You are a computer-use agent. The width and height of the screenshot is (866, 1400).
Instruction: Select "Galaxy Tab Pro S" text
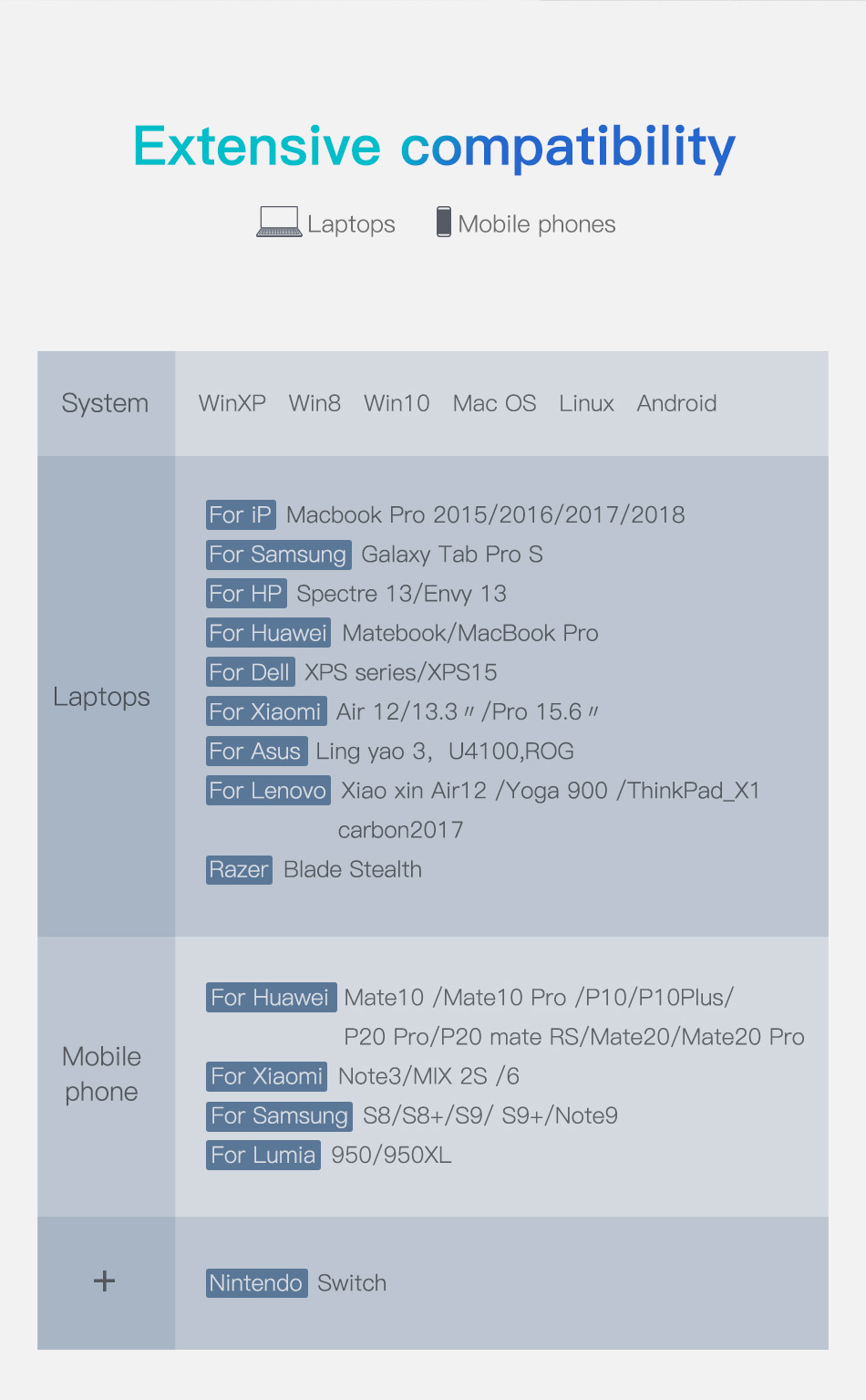pyautogui.click(x=452, y=554)
